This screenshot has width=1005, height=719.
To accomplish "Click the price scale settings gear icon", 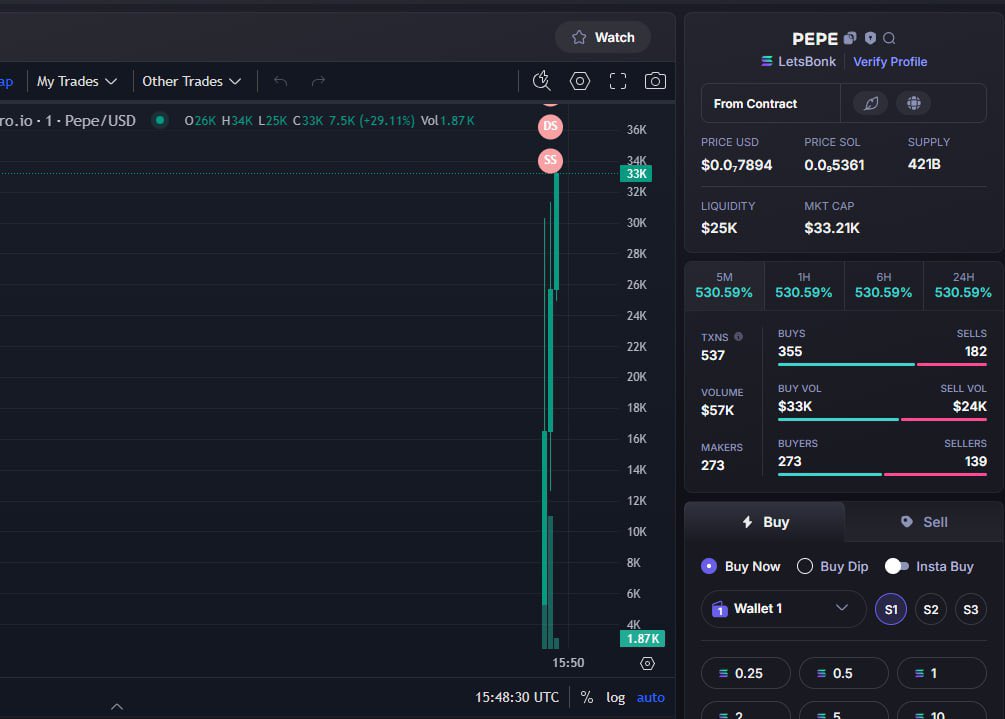I will (647, 663).
